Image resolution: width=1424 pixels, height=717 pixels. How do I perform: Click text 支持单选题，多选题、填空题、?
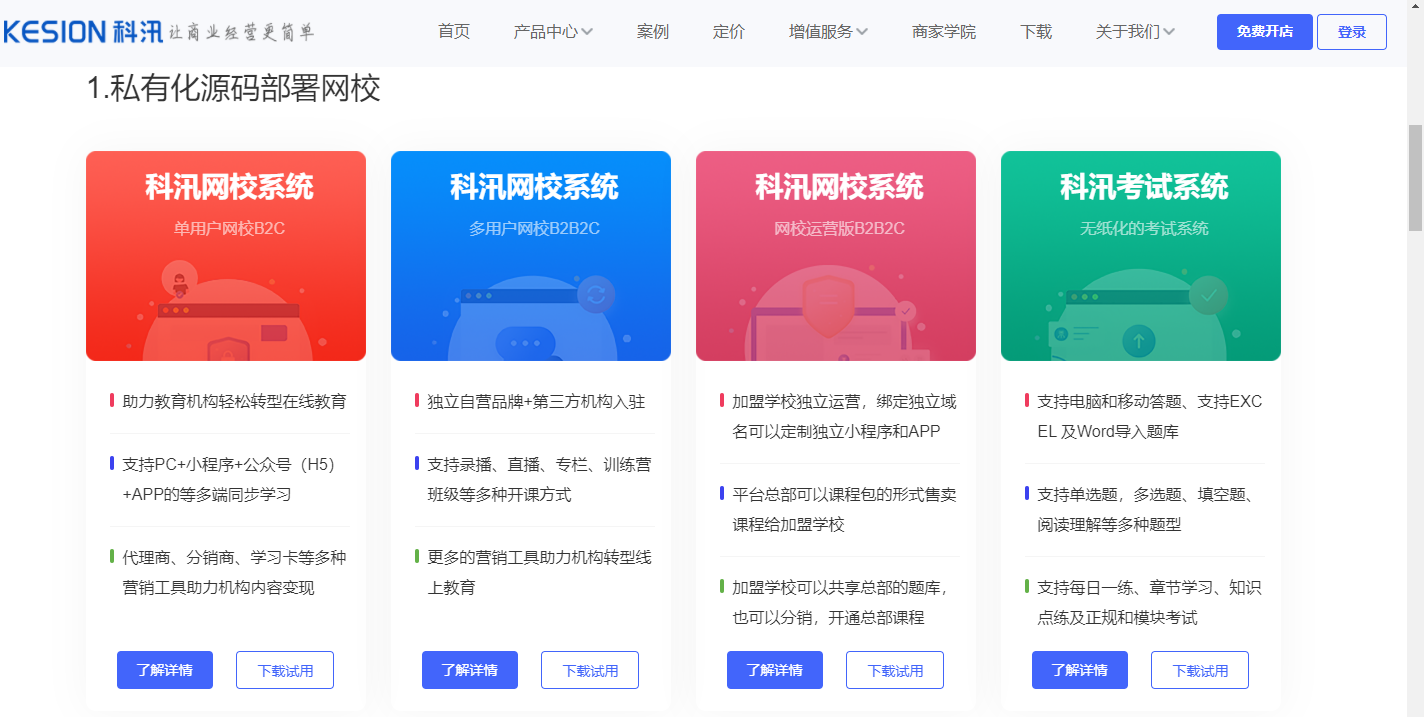[x=1146, y=494]
